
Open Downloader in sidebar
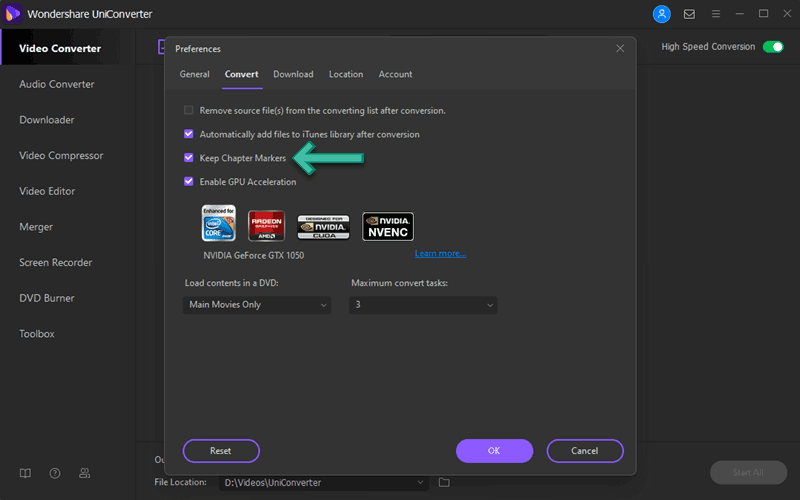tap(47, 120)
